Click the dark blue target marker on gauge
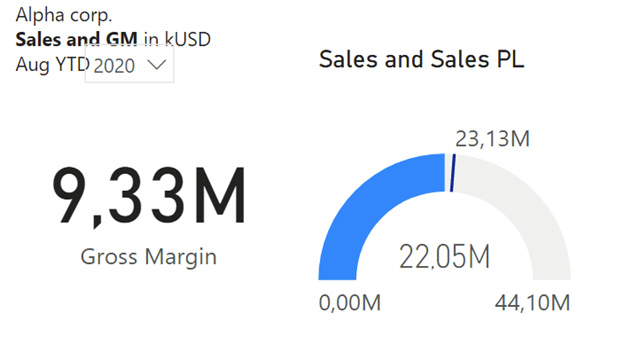Viewport: 624px width, 360px height. coord(453,173)
